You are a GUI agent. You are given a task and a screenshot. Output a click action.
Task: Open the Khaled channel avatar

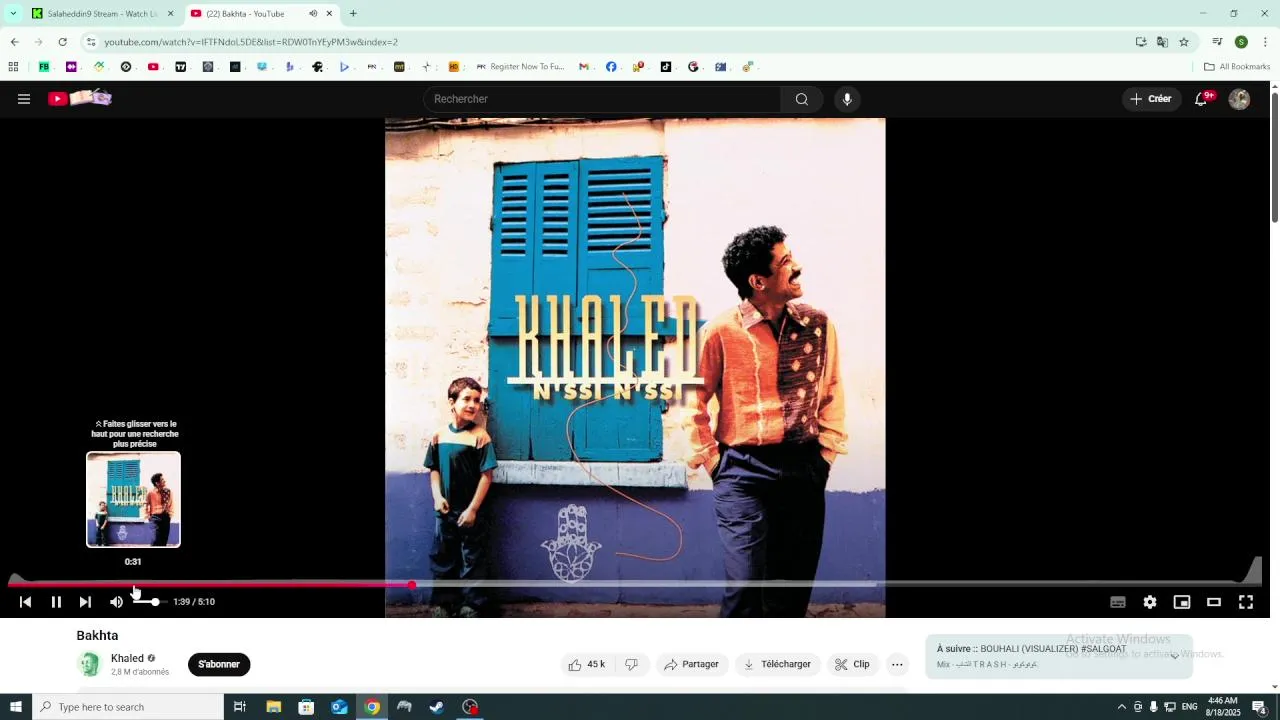(90, 664)
